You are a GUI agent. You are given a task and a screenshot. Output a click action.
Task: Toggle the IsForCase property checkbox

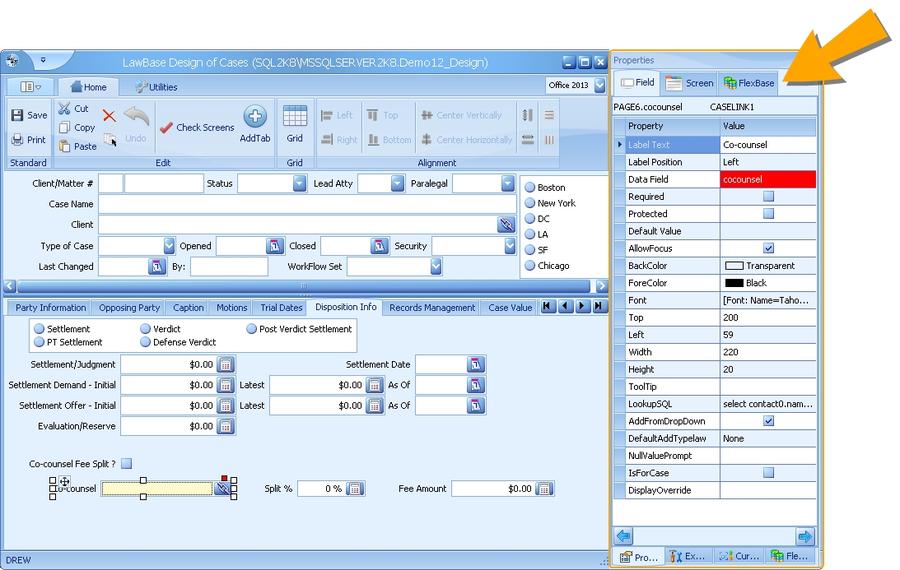769,472
